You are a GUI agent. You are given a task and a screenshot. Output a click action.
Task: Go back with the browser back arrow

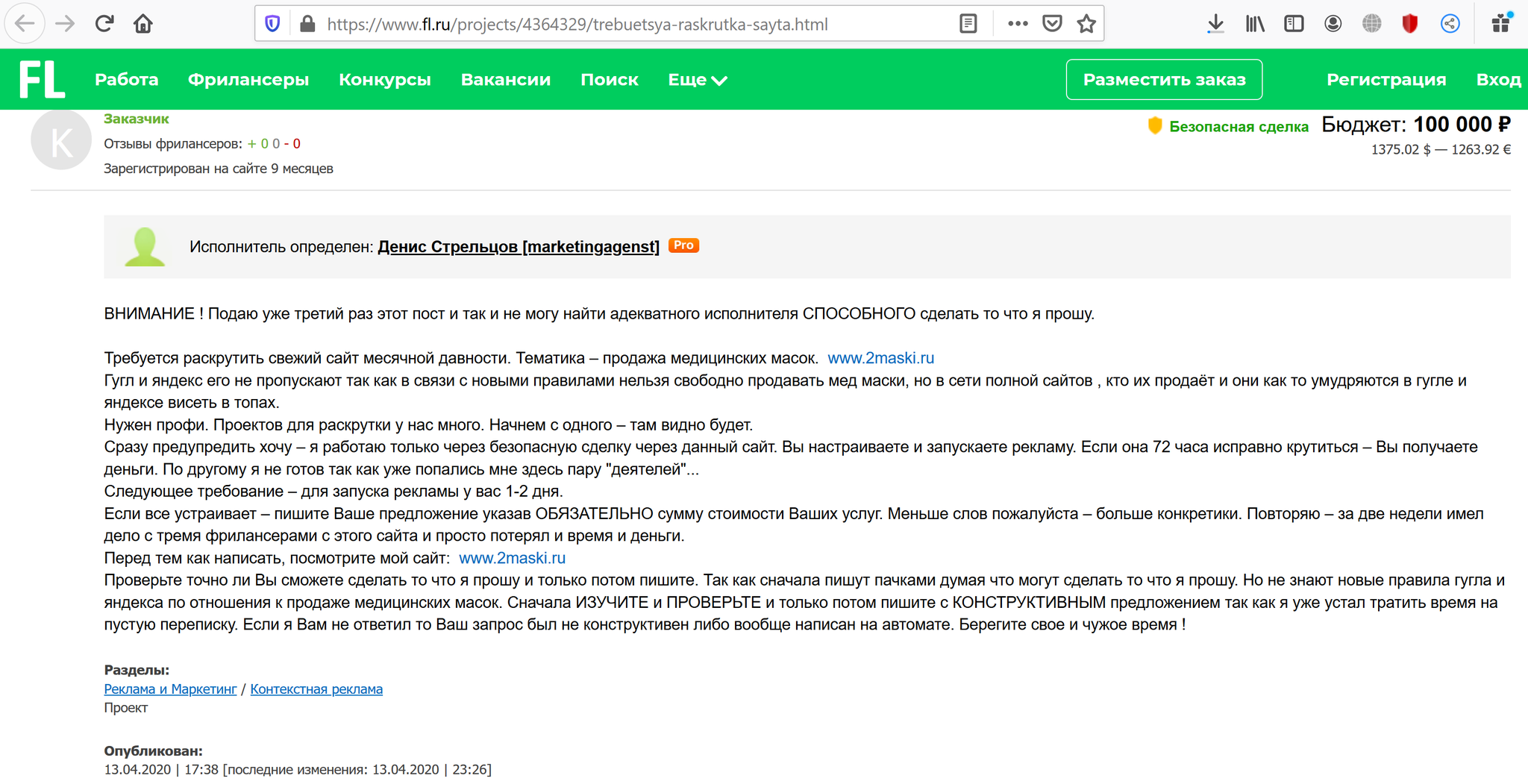tap(25, 24)
